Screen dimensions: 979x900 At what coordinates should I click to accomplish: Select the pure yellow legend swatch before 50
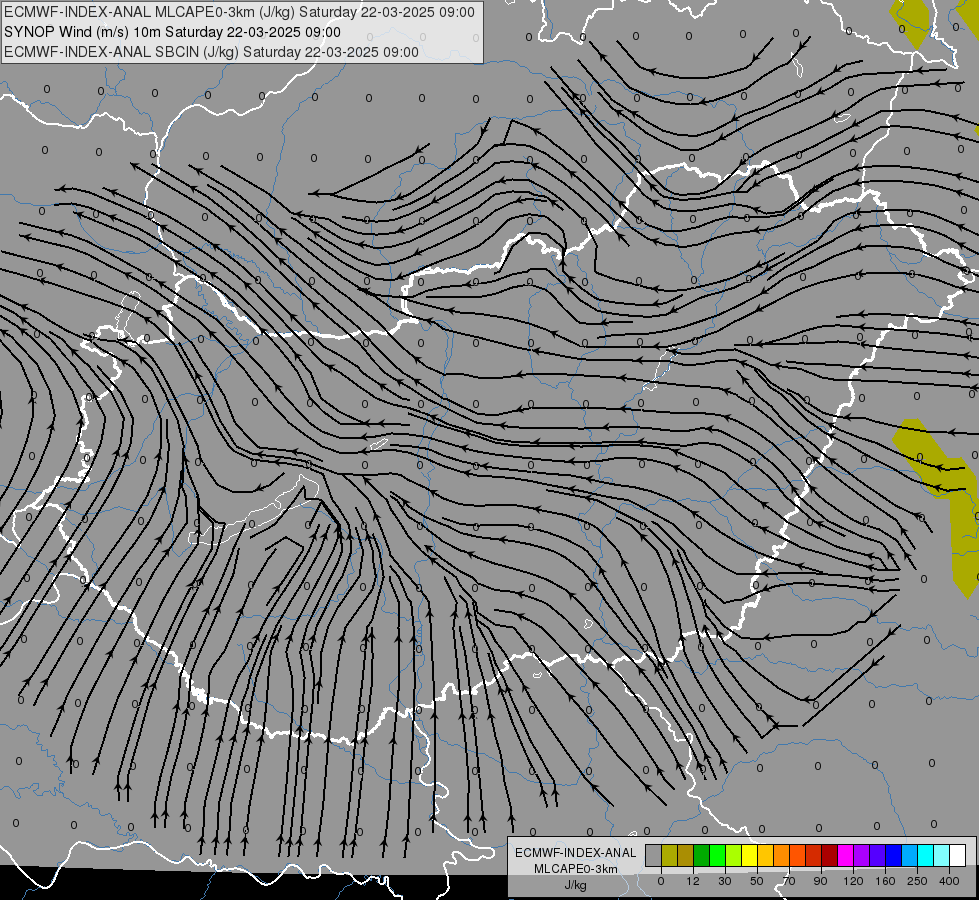750,855
